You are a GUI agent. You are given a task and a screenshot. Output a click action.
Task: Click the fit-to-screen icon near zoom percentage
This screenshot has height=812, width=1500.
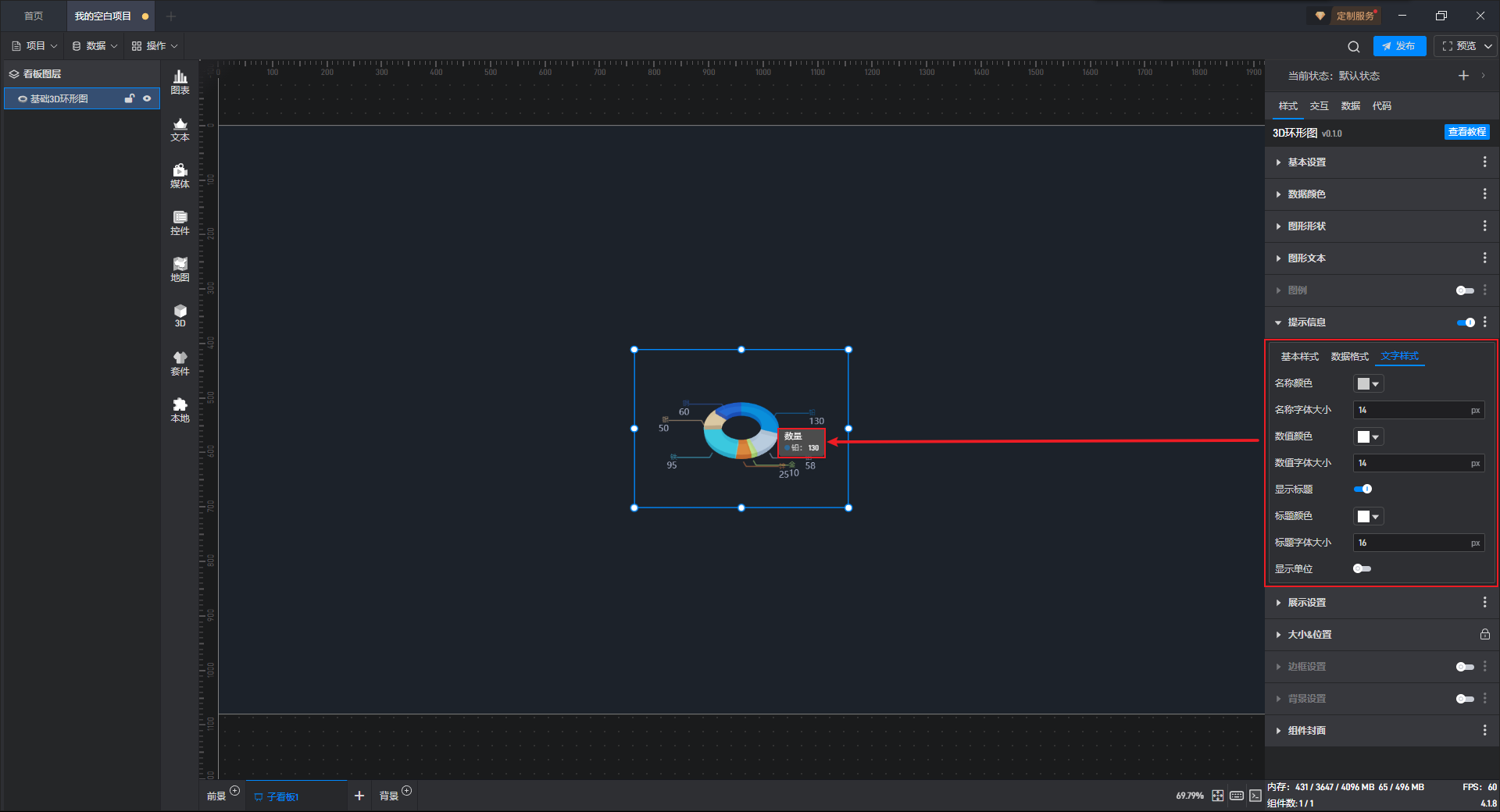1218,796
